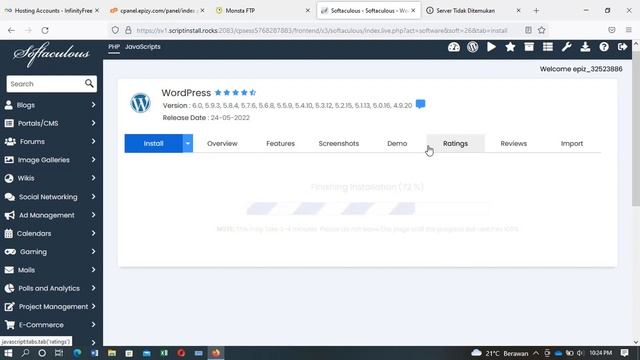Click the installation progress bar

pos(367,209)
